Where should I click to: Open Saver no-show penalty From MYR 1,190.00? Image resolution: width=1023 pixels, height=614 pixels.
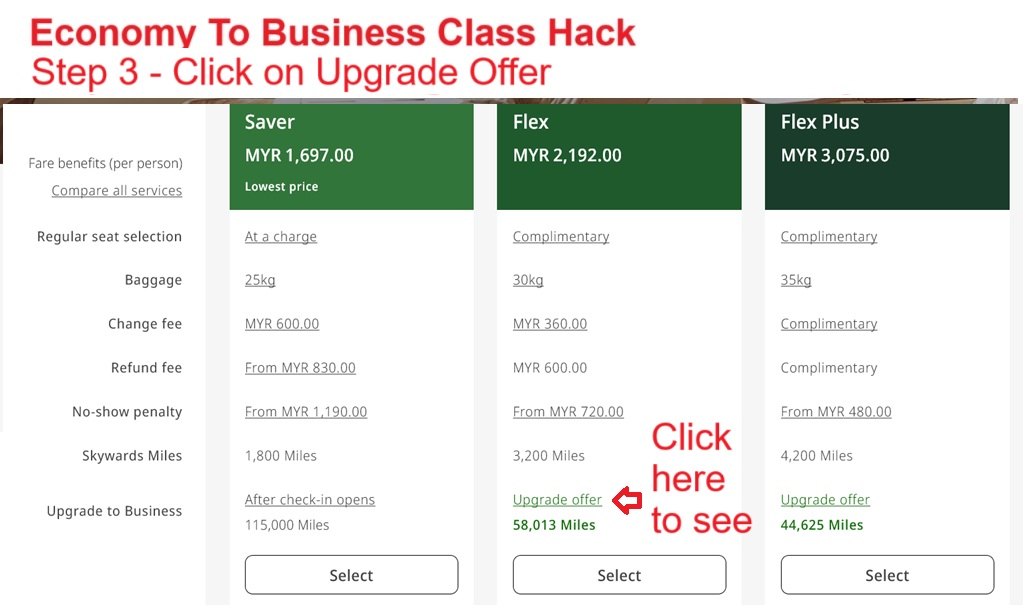point(306,412)
